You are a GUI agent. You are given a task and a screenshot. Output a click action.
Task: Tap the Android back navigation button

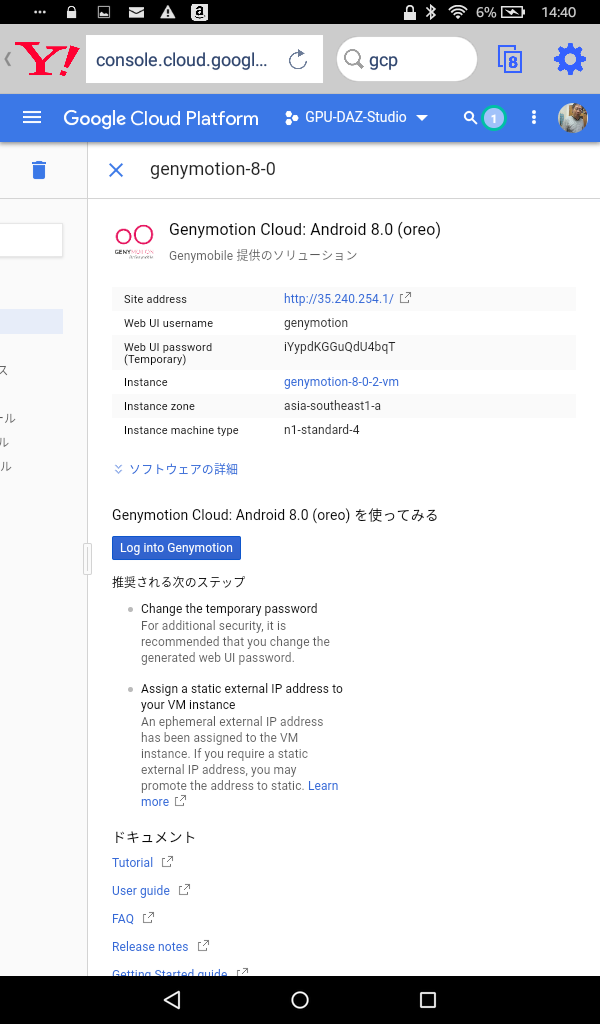point(172,999)
